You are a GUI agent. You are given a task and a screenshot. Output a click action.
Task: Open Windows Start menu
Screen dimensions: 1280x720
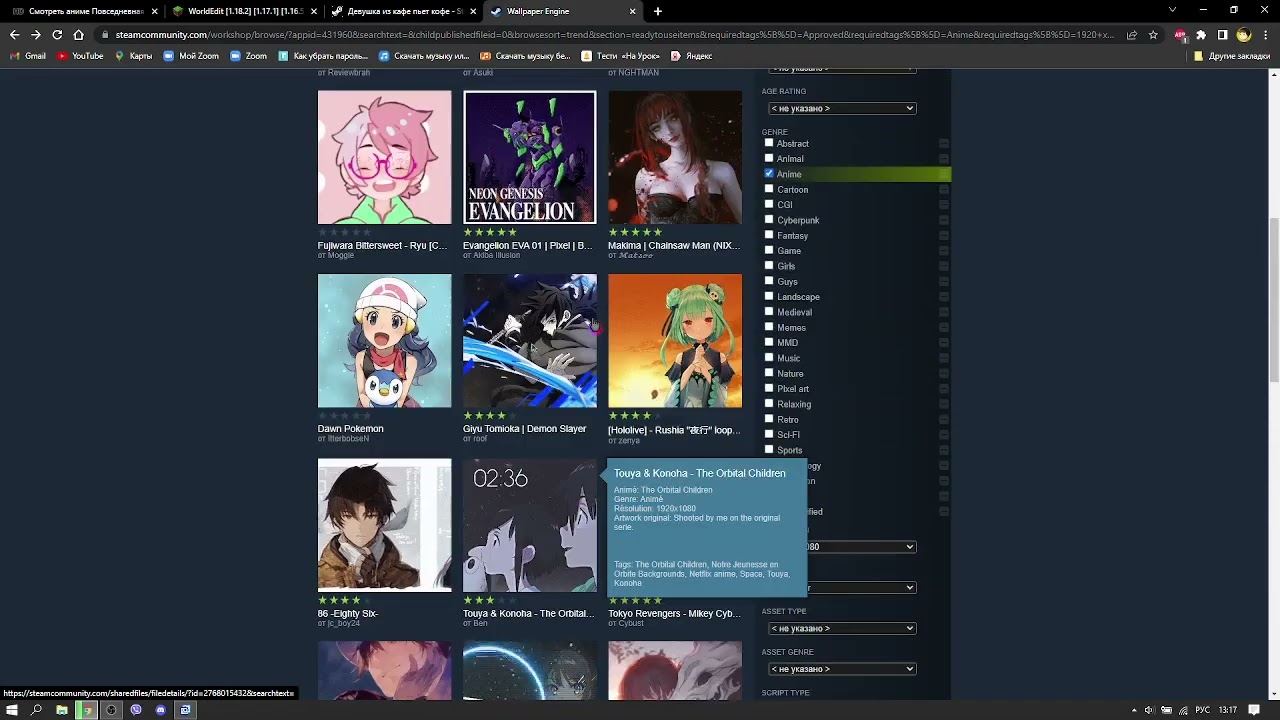[12, 710]
